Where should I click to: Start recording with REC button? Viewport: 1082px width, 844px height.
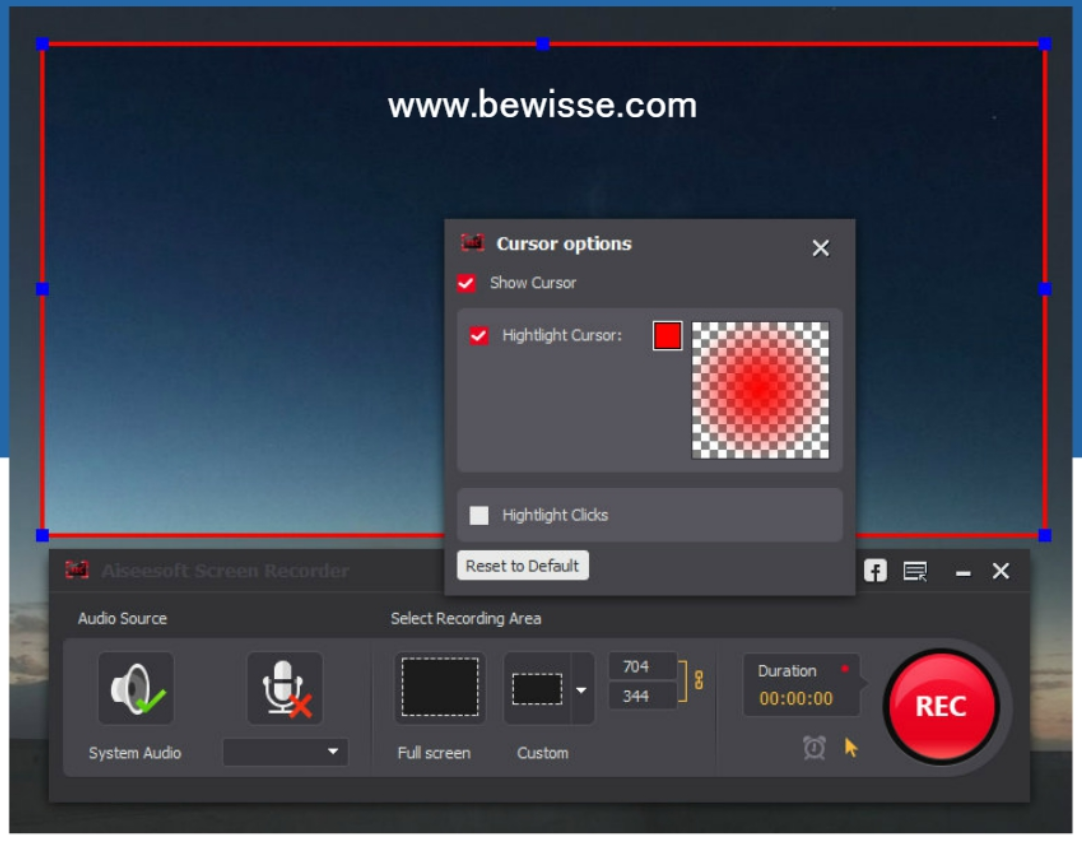(942, 707)
